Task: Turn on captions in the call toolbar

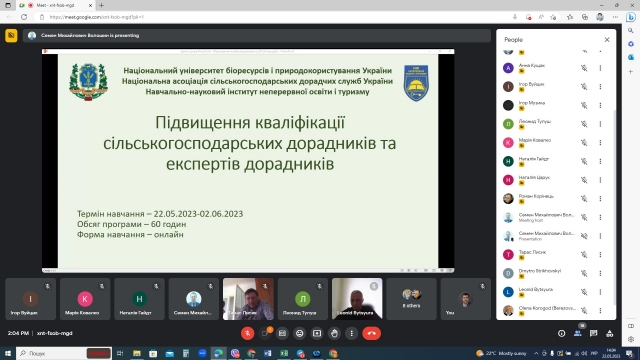Action: tap(282, 333)
